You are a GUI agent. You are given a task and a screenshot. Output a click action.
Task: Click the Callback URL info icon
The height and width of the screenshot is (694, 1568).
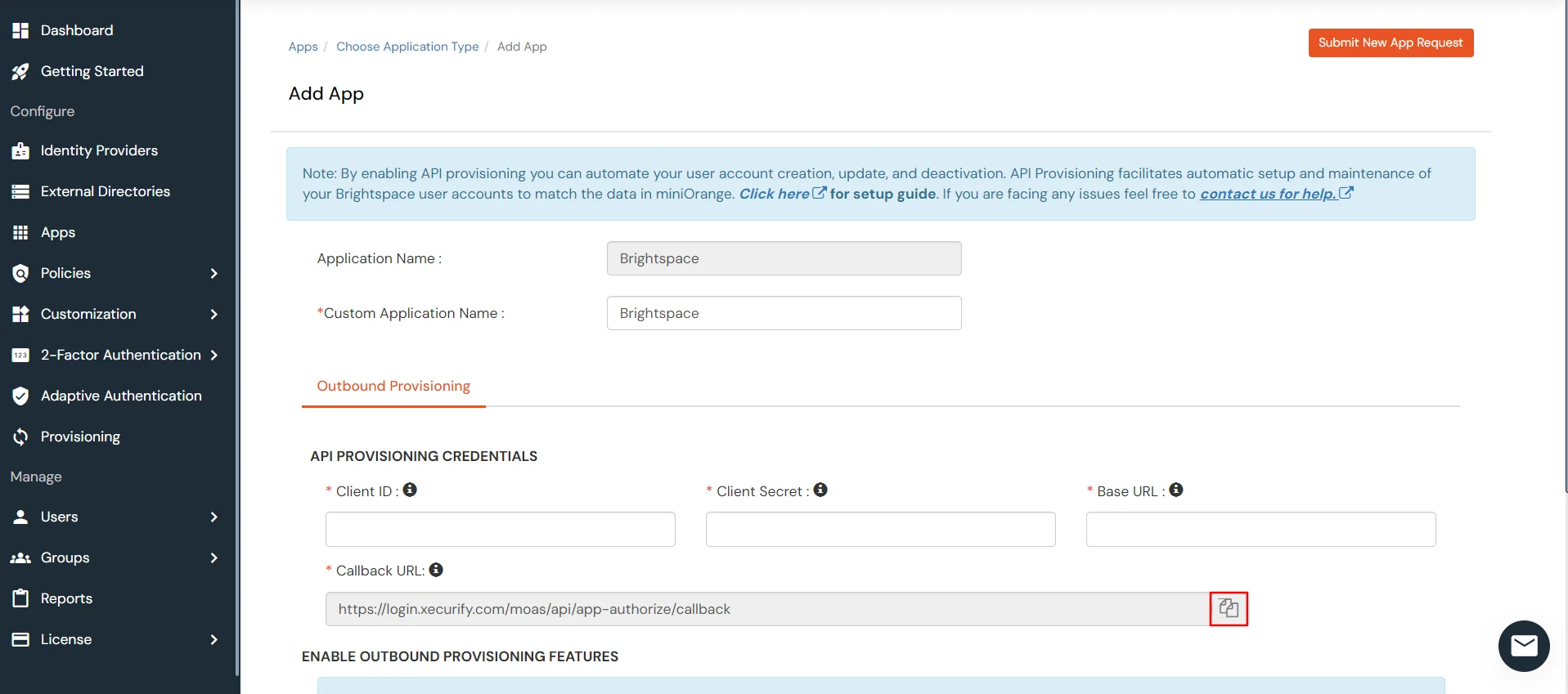click(436, 570)
